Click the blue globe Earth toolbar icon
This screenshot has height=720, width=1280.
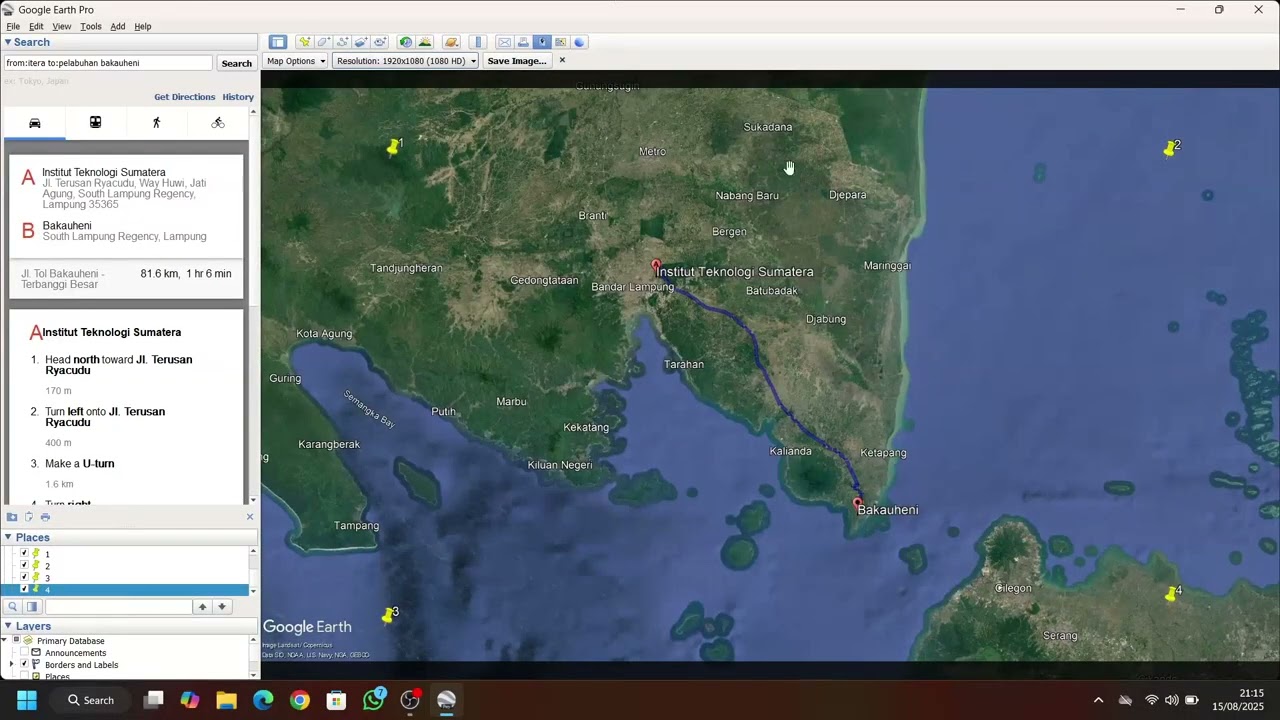click(x=579, y=42)
